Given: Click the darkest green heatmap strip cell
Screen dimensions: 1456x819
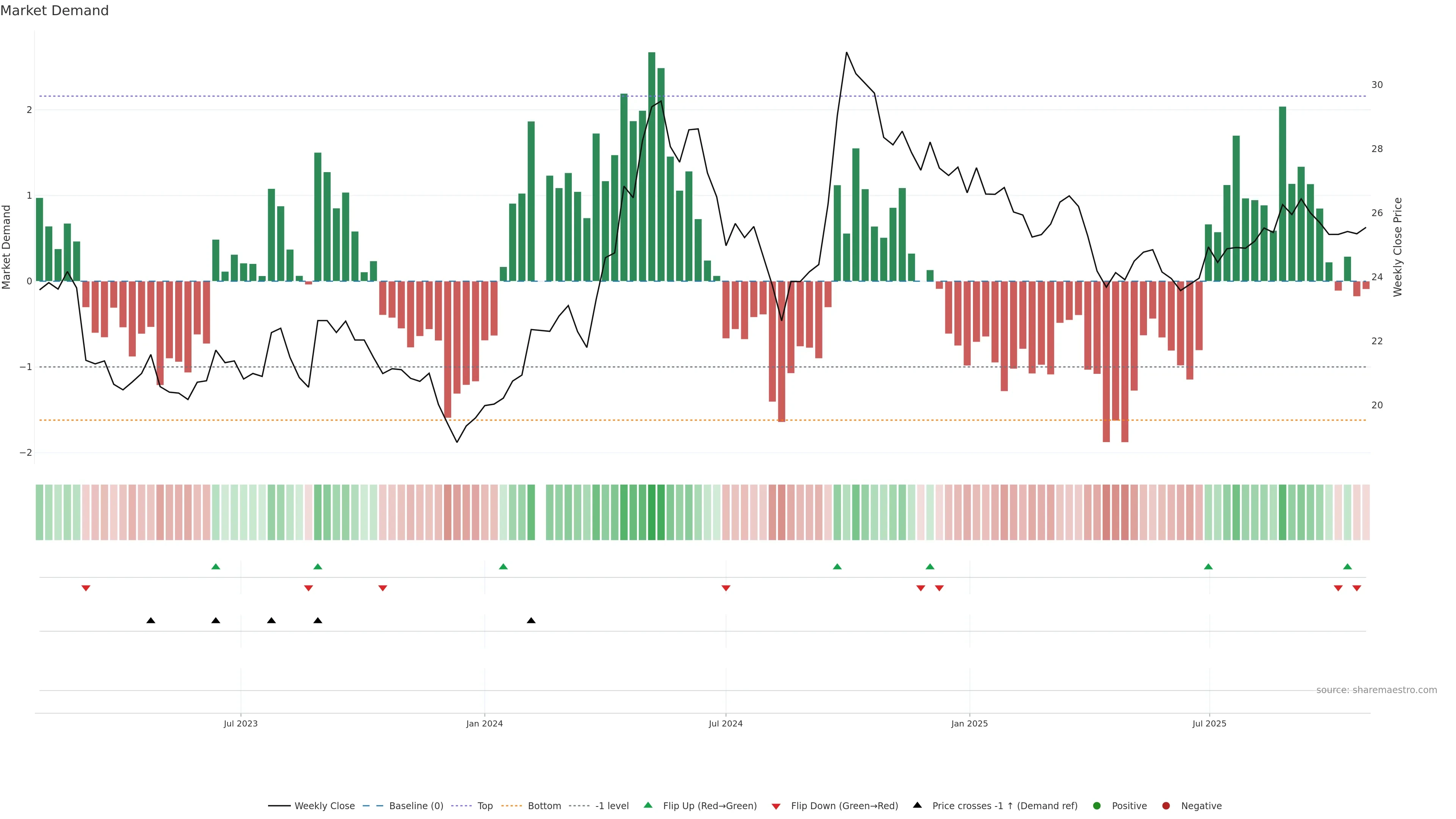Looking at the screenshot, I should 652,512.
